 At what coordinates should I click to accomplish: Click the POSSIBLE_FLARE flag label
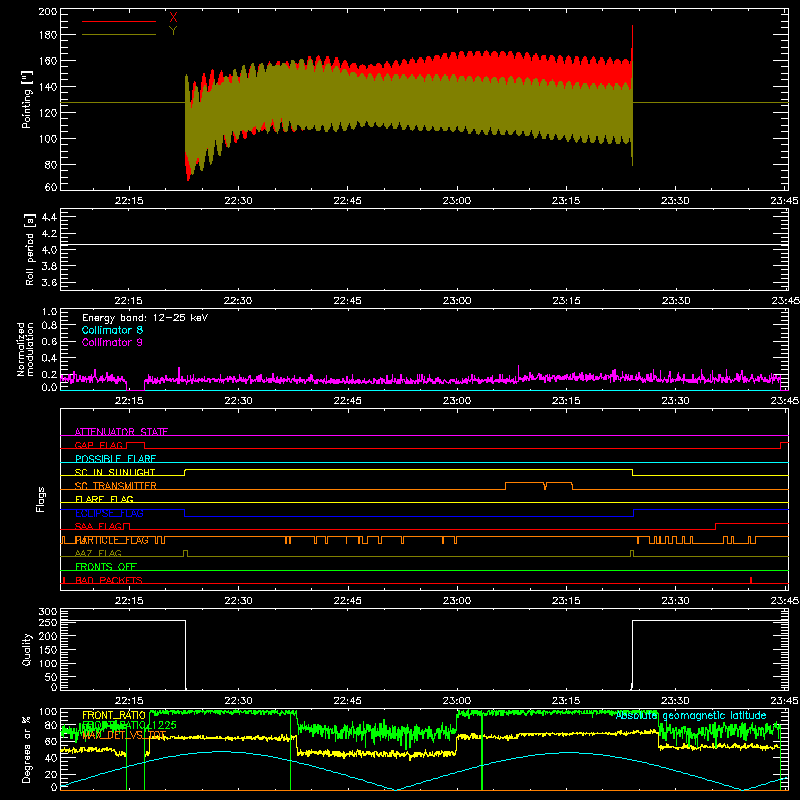pyautogui.click(x=115, y=459)
